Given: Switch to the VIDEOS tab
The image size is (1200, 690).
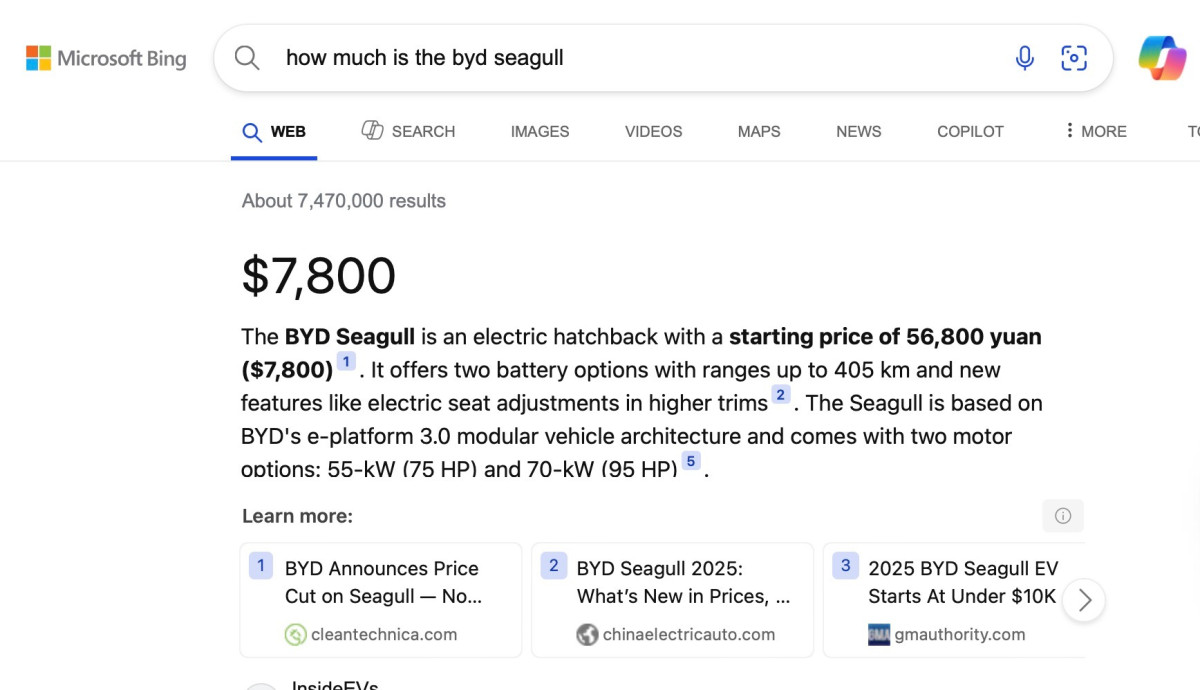Looking at the screenshot, I should point(653,131).
